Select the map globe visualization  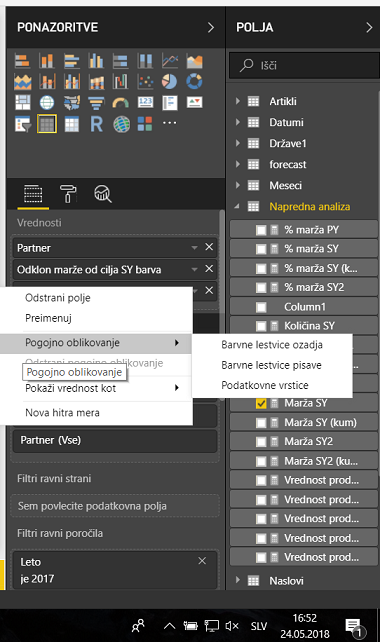click(47, 103)
